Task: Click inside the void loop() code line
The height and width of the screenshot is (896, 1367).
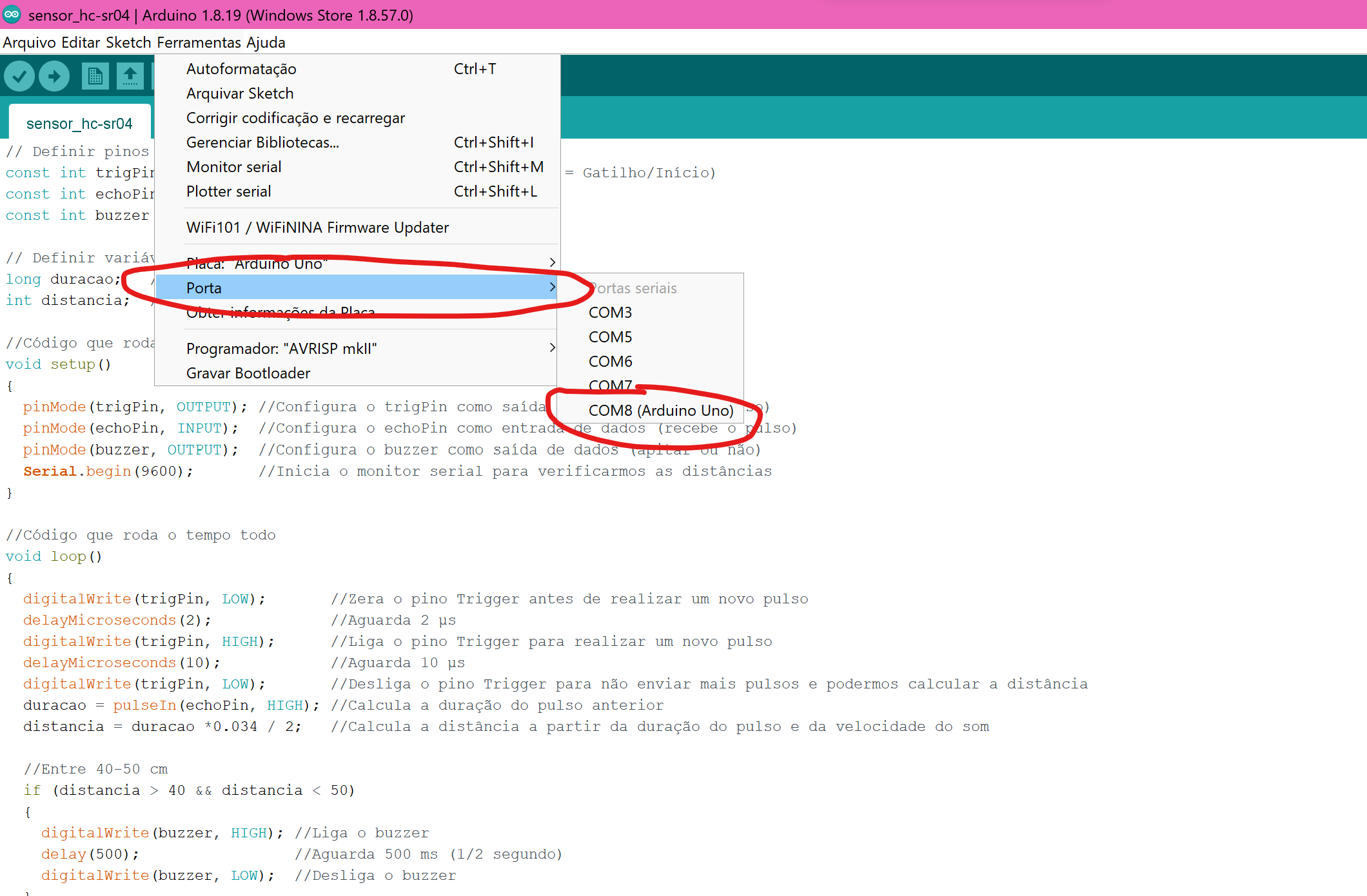Action: [54, 556]
